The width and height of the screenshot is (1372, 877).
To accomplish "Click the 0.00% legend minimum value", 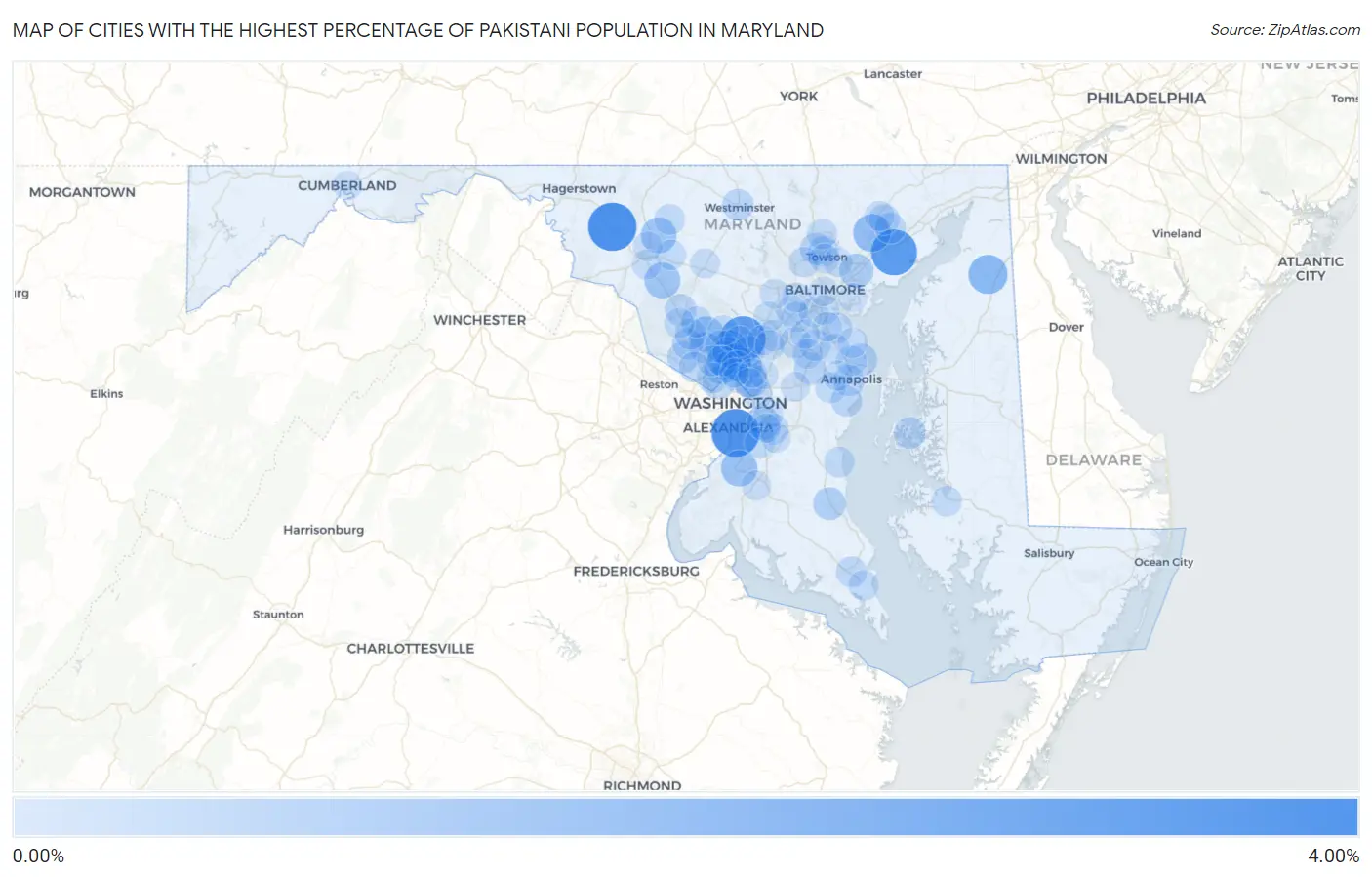I will pos(38,856).
